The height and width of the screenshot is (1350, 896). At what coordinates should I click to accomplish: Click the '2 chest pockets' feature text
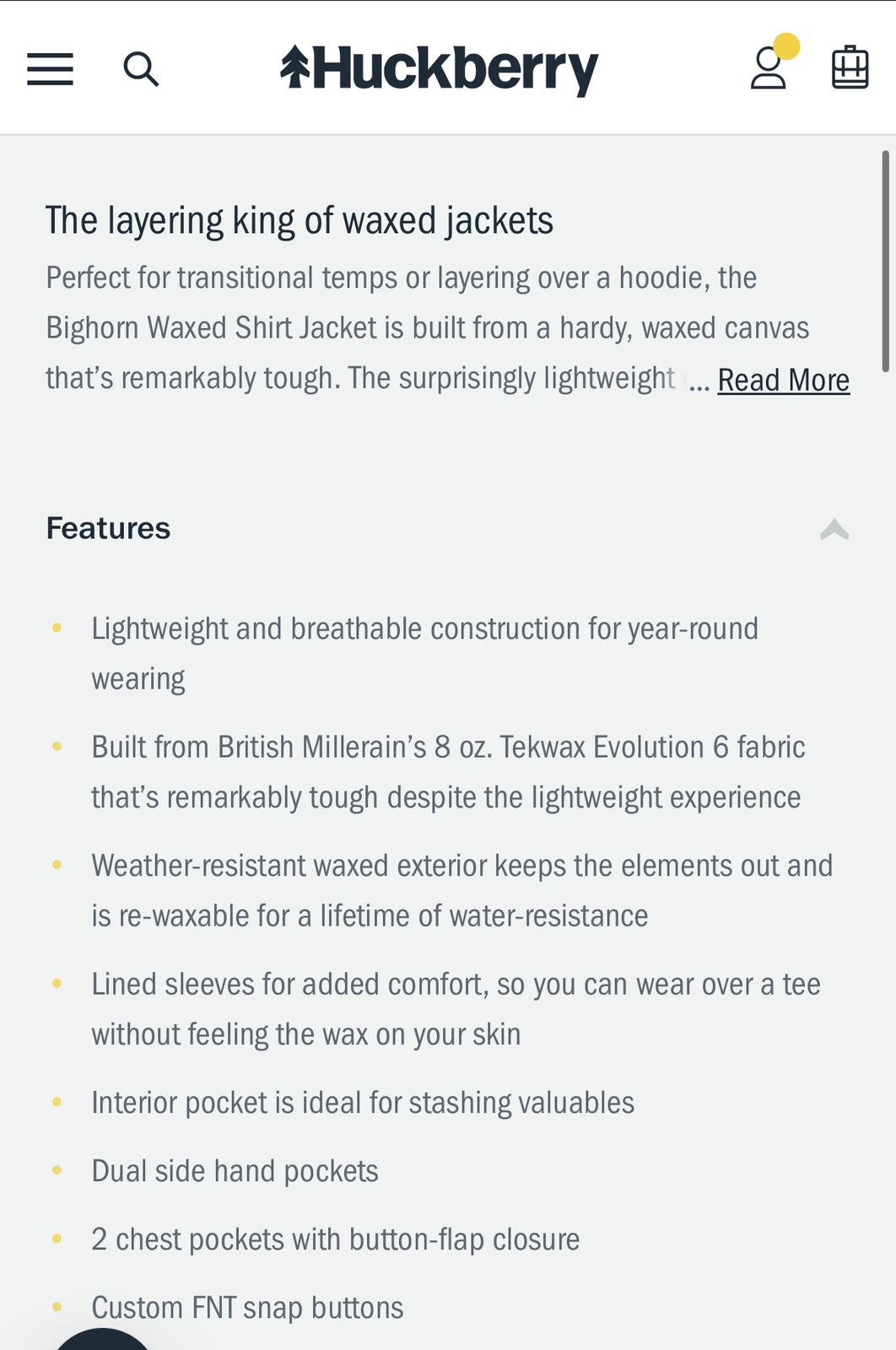tap(336, 1239)
